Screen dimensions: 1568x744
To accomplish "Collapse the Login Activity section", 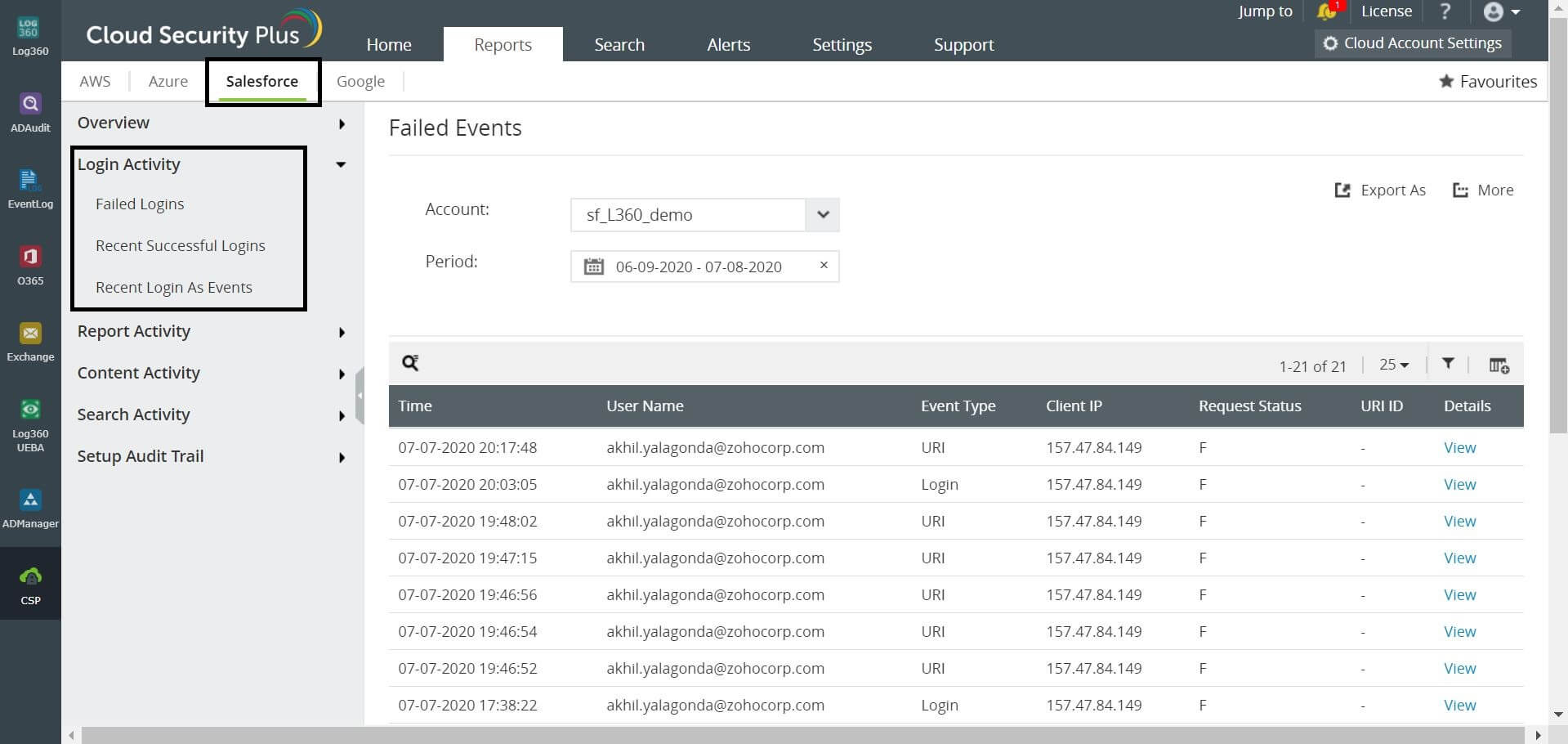I will point(341,164).
